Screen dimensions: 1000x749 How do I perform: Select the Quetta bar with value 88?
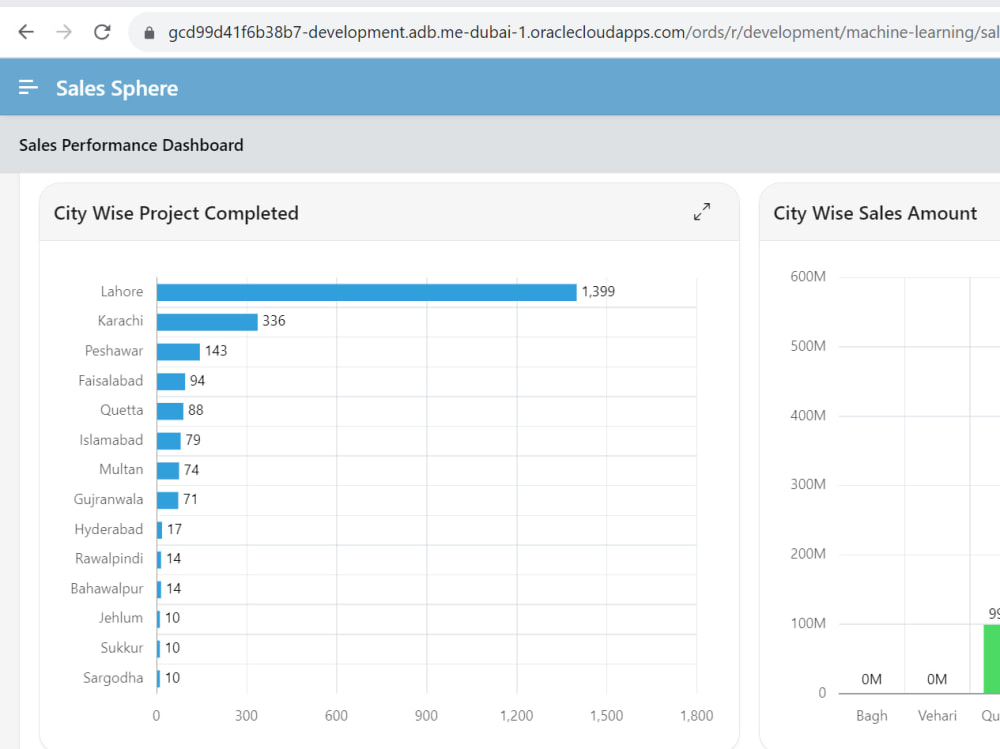coord(170,411)
